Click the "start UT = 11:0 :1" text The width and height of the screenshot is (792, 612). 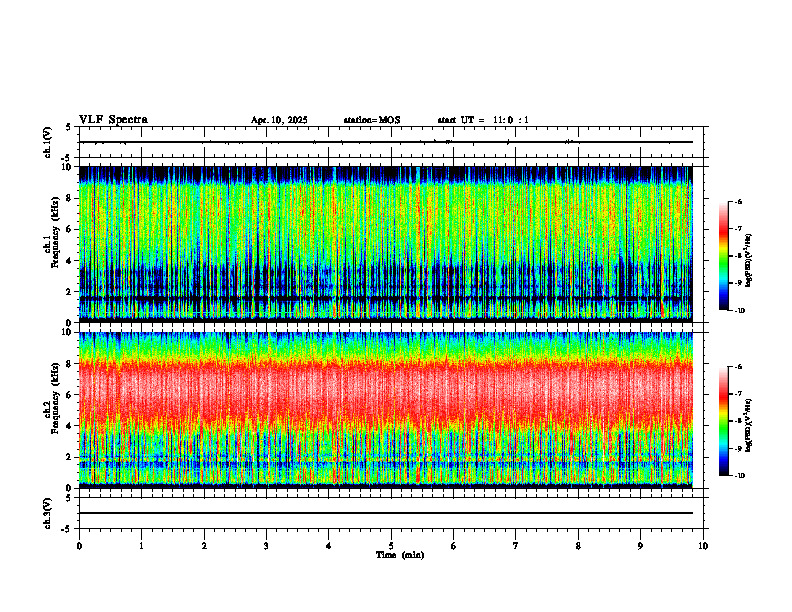point(483,120)
